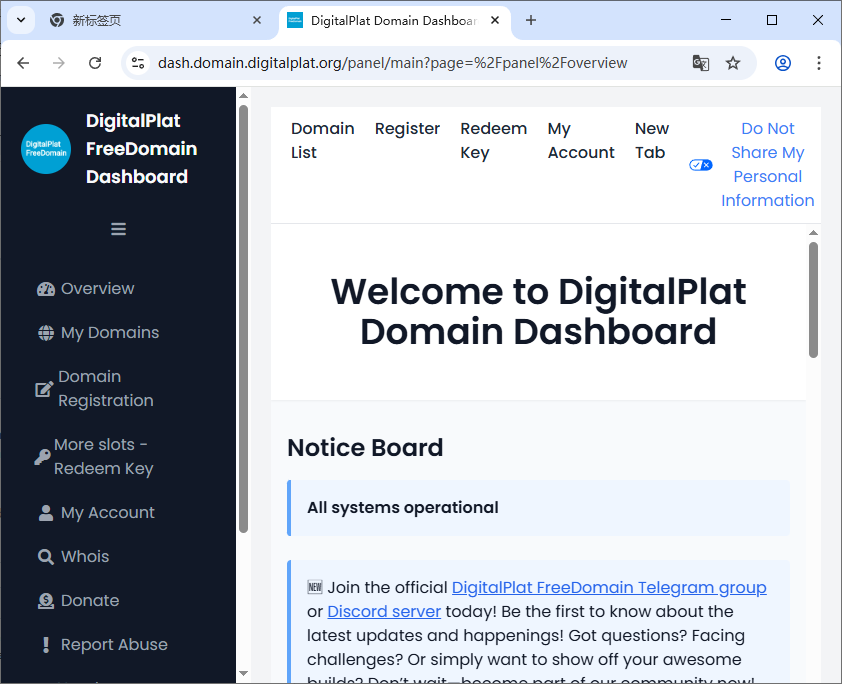This screenshot has height=684, width=842.
Task: Open the Register top navigation item
Action: [407, 129]
